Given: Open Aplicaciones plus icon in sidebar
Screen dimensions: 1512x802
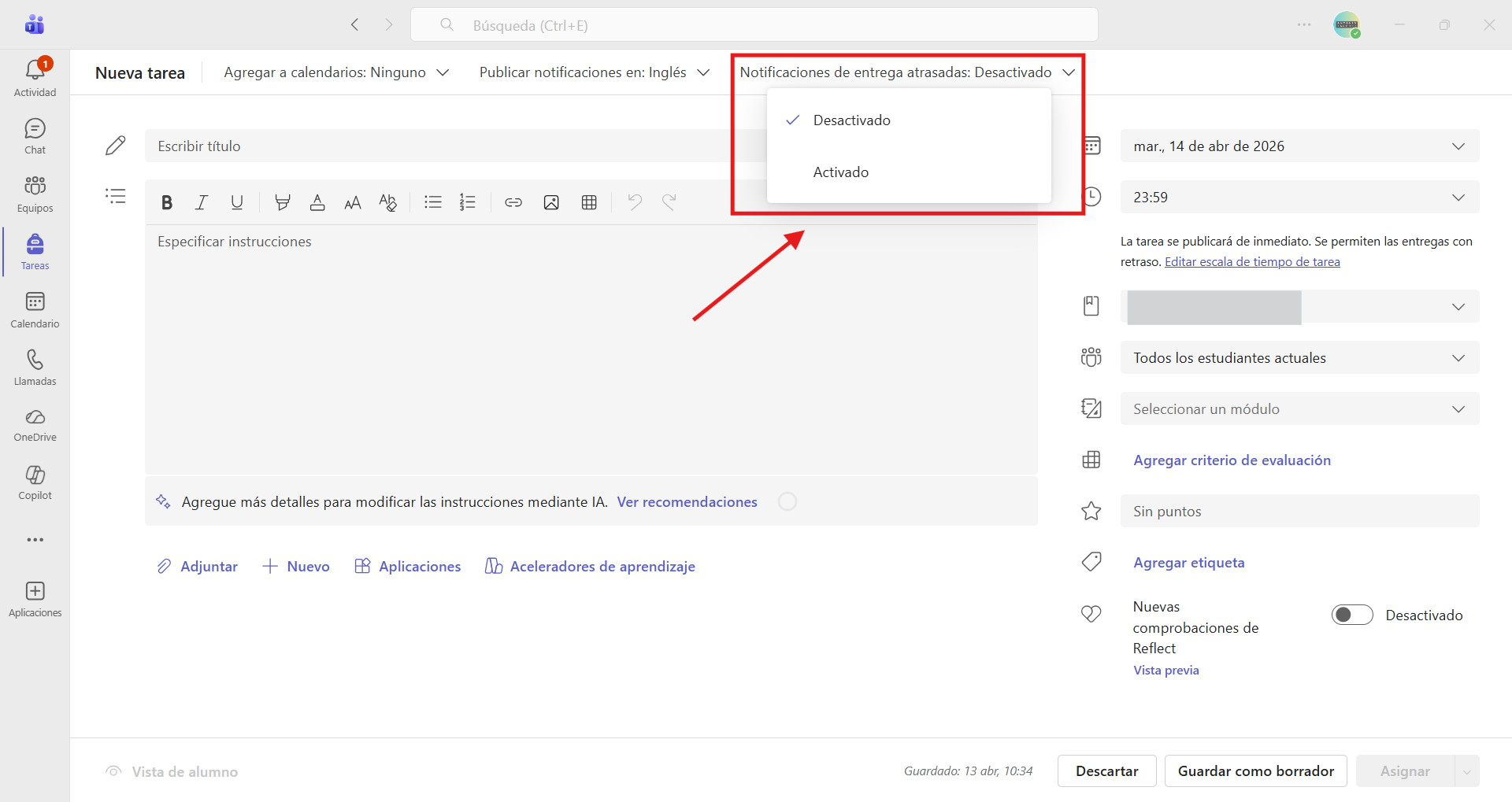Looking at the screenshot, I should (35, 600).
